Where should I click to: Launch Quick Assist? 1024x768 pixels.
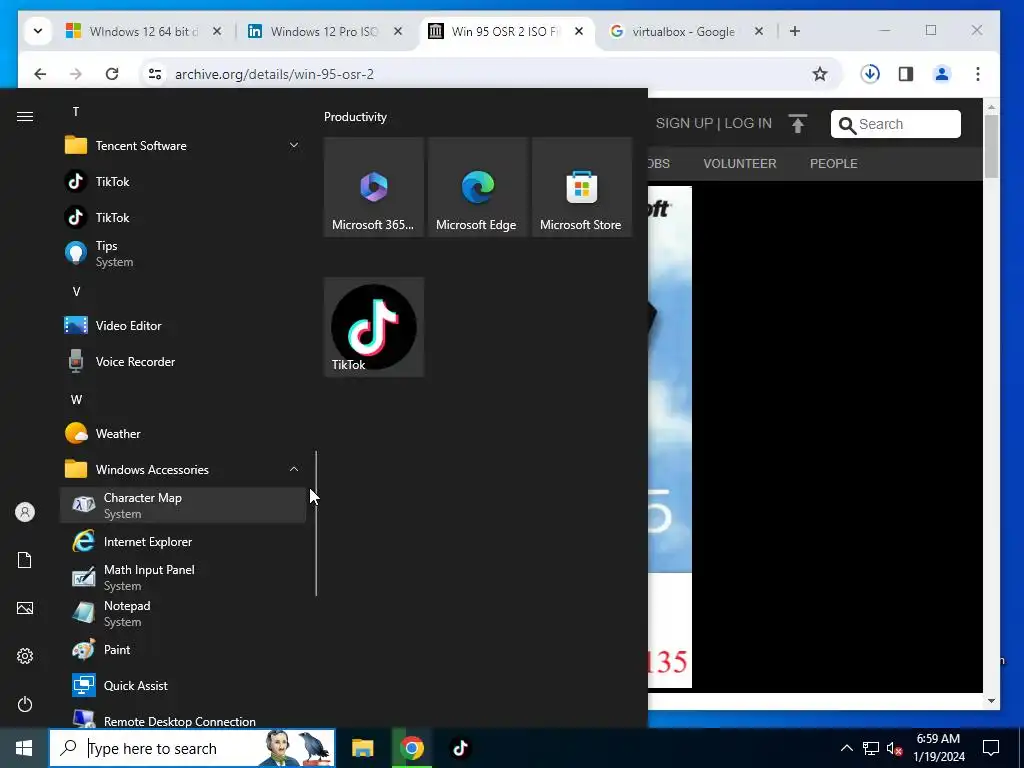click(x=183, y=685)
